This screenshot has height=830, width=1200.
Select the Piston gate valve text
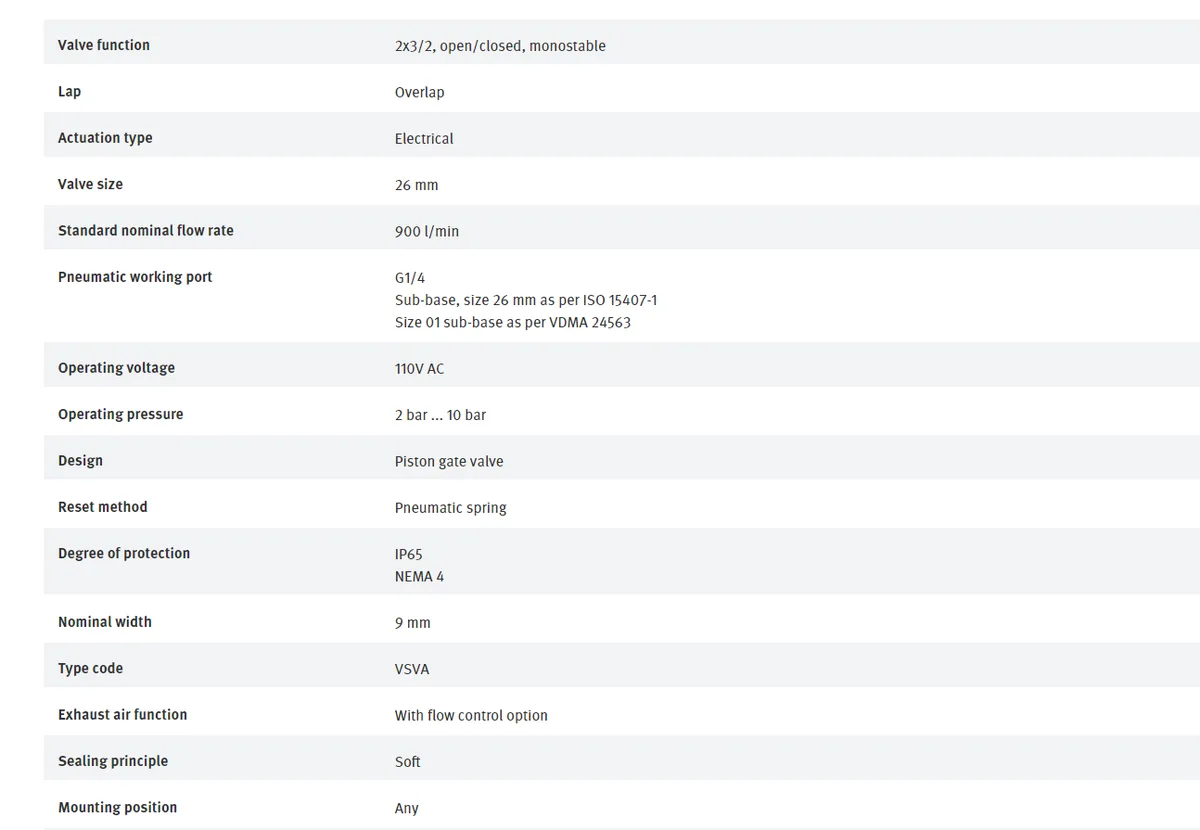click(449, 462)
